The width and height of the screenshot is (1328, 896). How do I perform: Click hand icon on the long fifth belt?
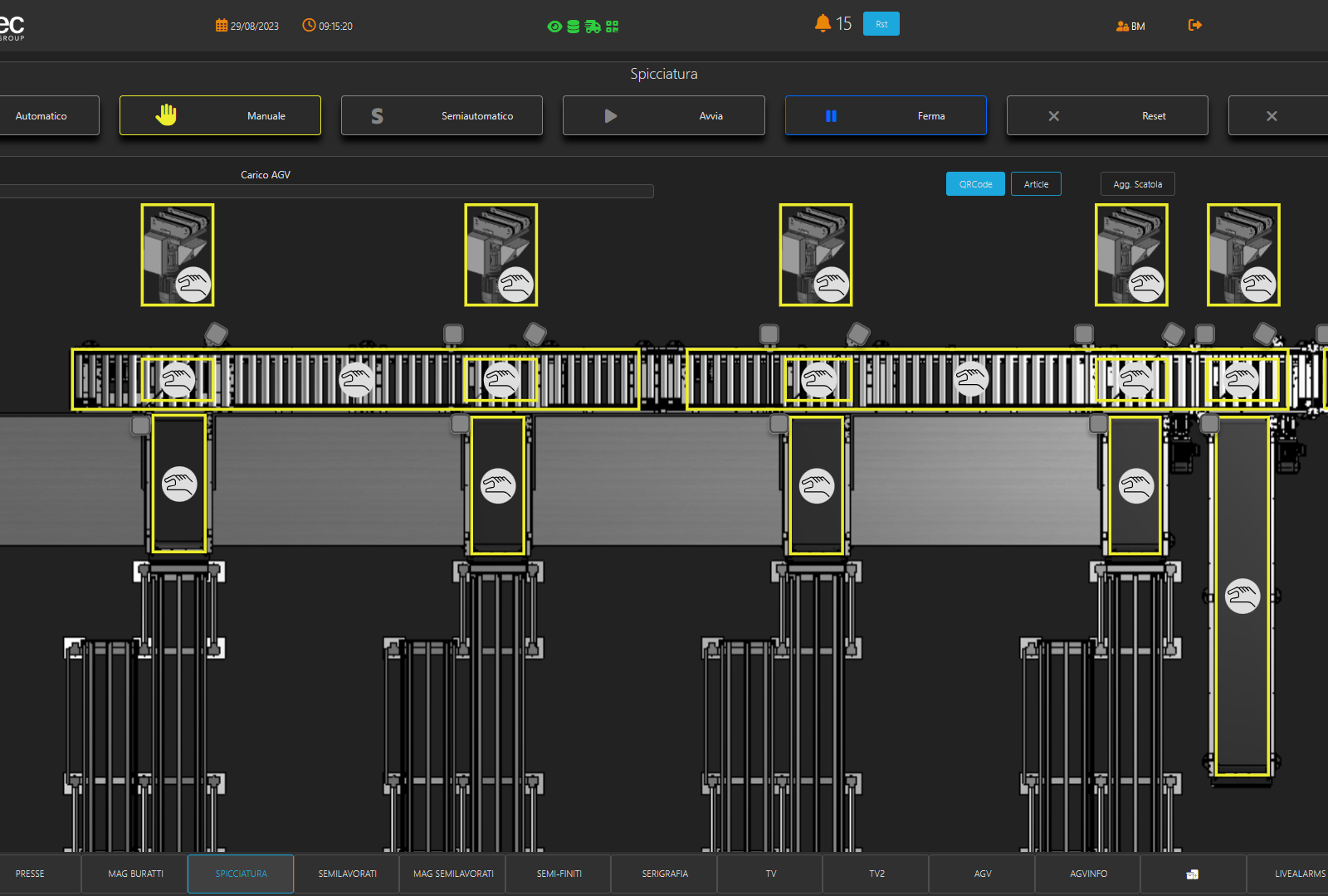(x=1243, y=596)
